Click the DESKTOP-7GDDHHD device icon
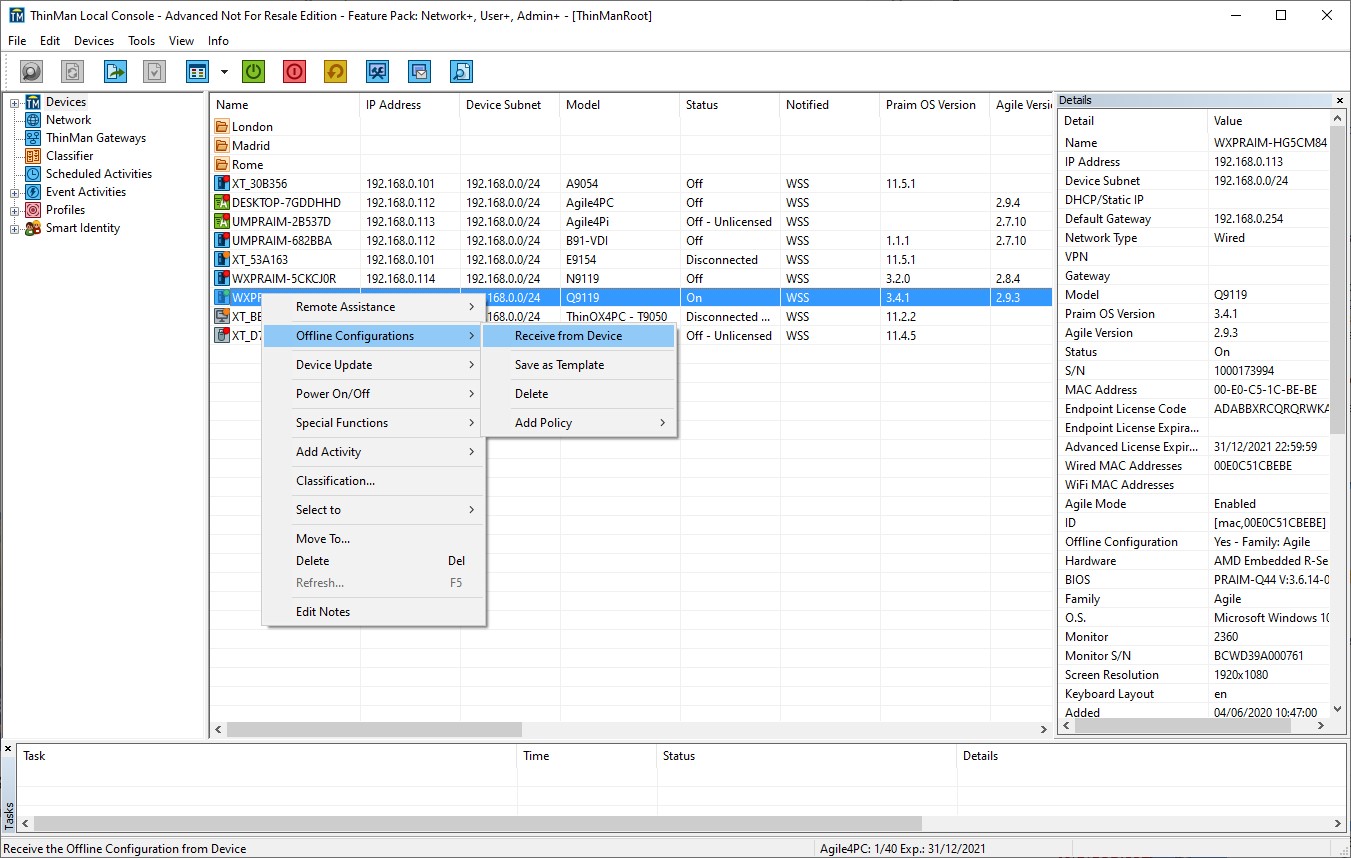Screen dimensions: 1351x858 point(222,203)
